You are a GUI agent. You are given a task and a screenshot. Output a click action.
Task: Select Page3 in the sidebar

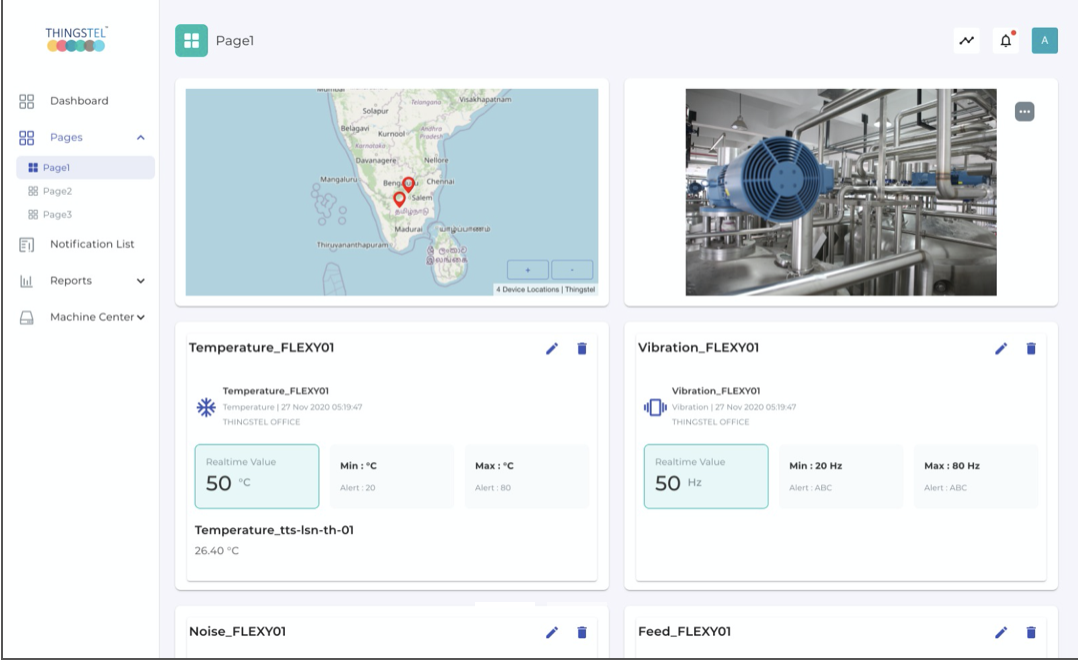click(x=57, y=215)
